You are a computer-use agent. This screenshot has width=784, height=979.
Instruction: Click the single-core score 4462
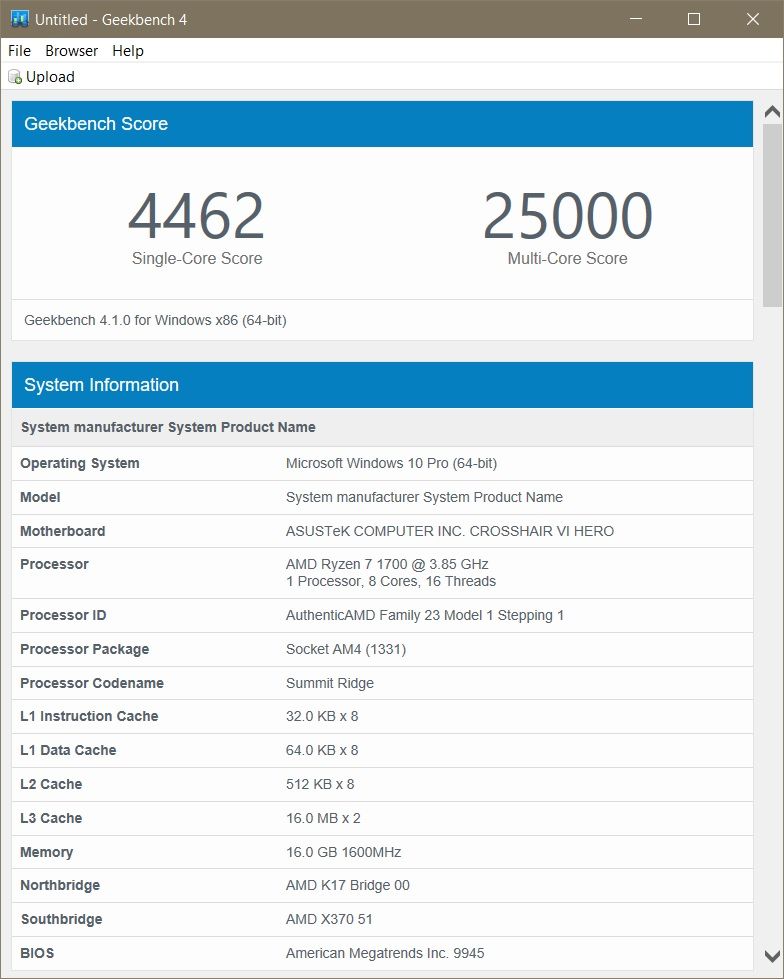coord(197,216)
